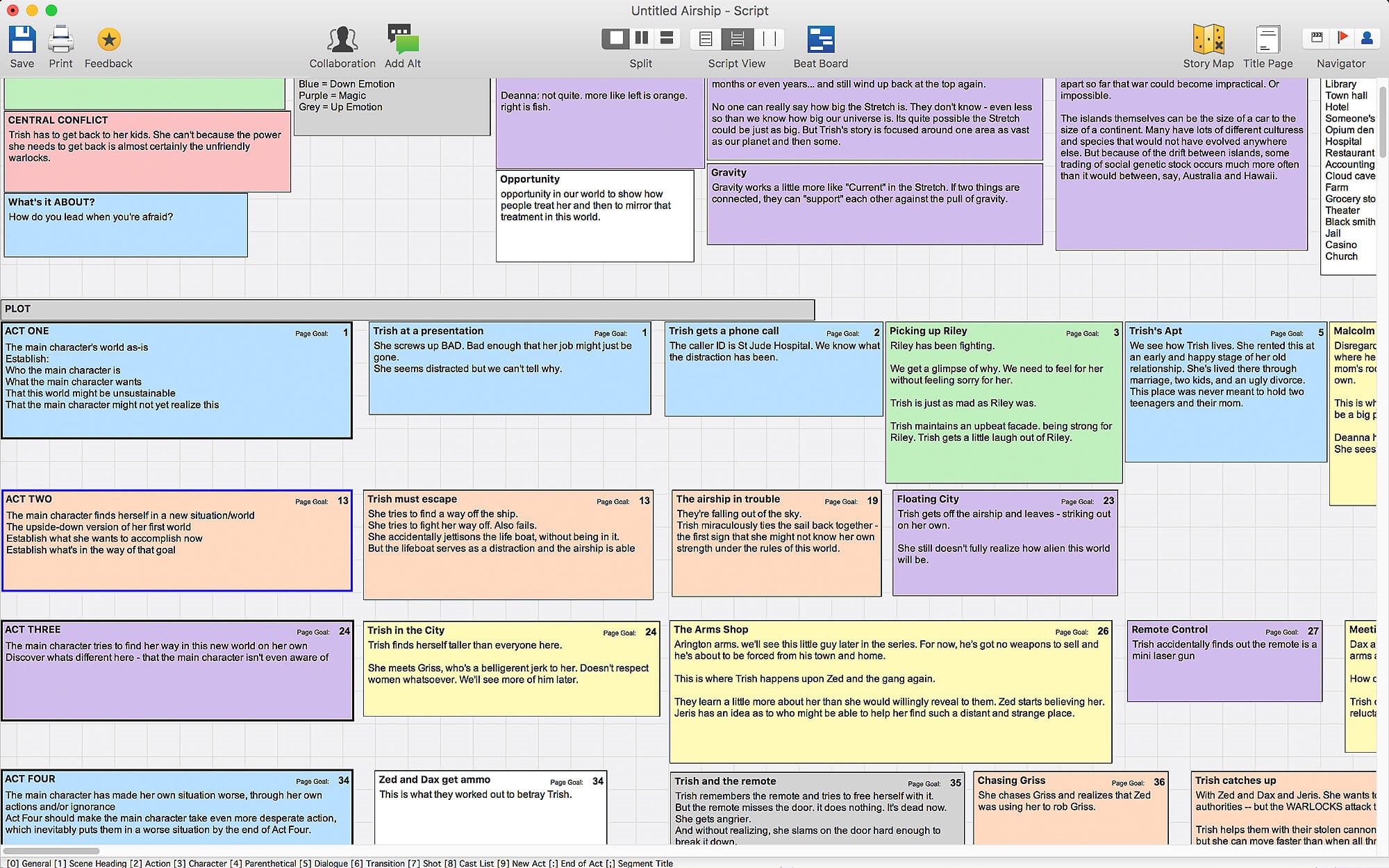Open Tags Navigator red flag icon
Screen dimensions: 1389x868
[x=1342, y=38]
